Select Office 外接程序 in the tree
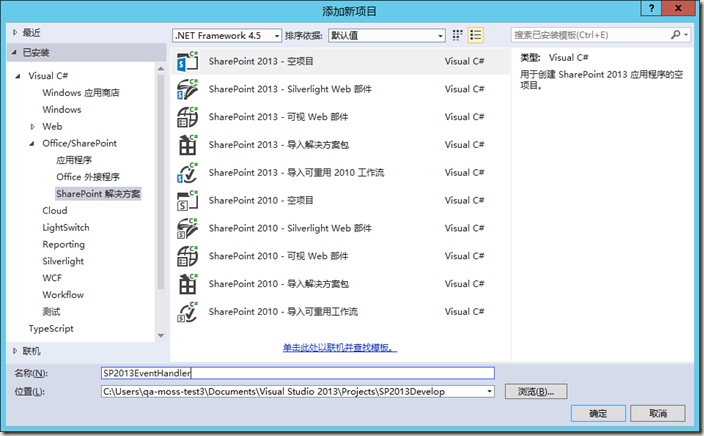The width and height of the screenshot is (704, 436). (88, 177)
